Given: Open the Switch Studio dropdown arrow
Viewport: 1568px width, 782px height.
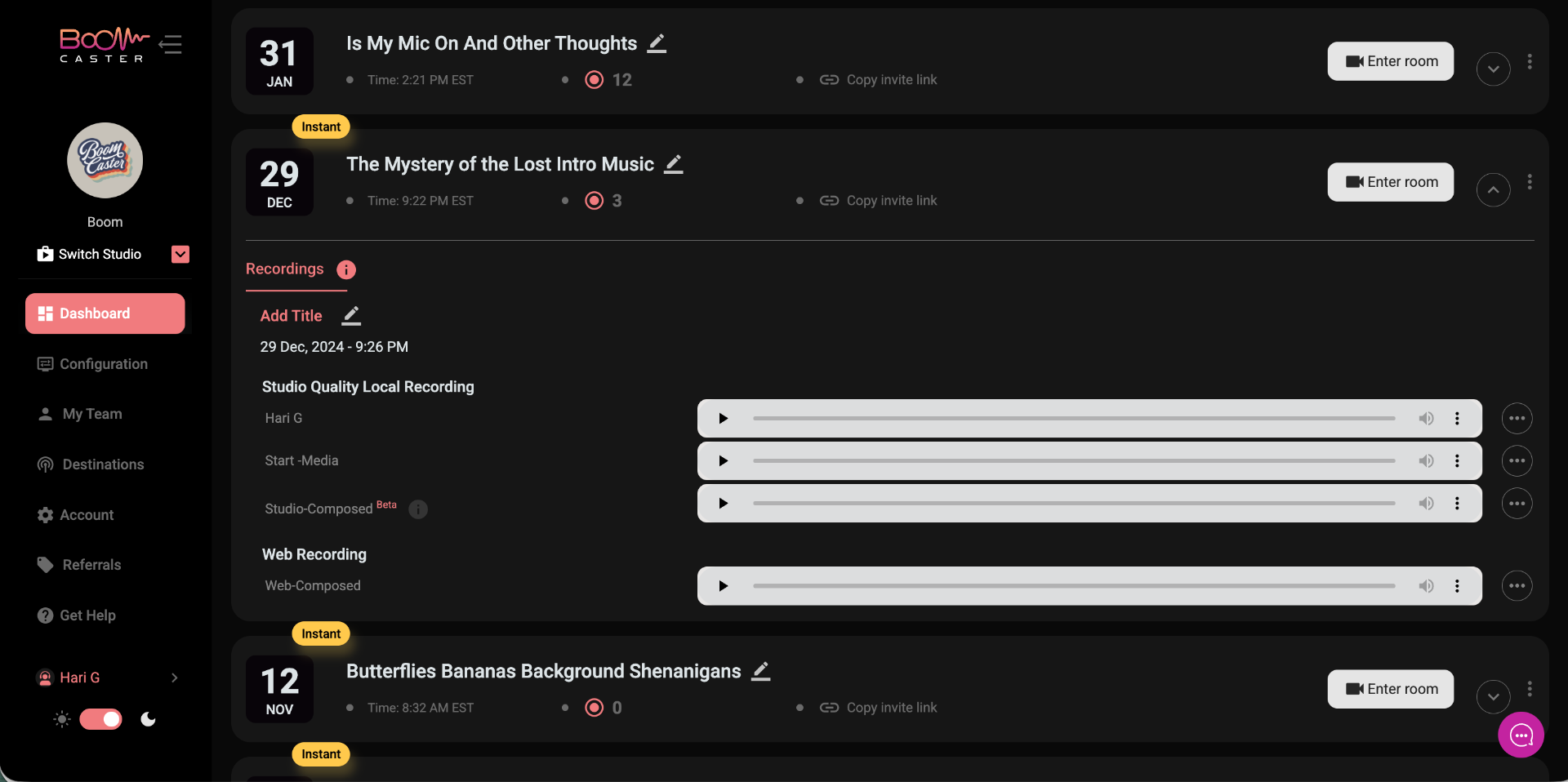Looking at the screenshot, I should [180, 254].
